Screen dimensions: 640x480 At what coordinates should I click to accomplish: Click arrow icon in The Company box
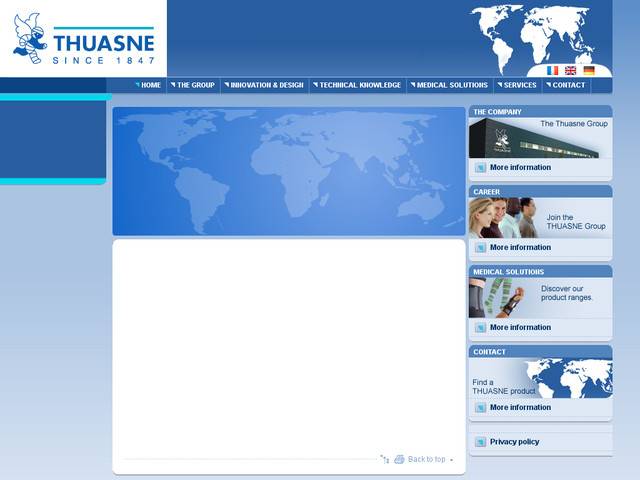(x=480, y=167)
